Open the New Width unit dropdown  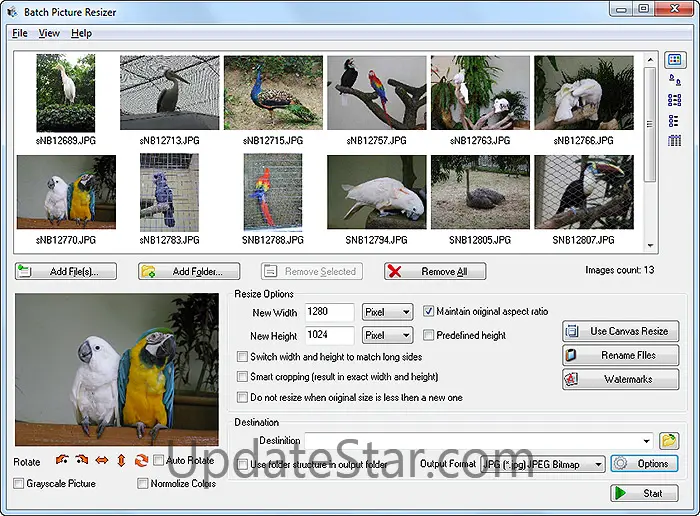pos(388,312)
